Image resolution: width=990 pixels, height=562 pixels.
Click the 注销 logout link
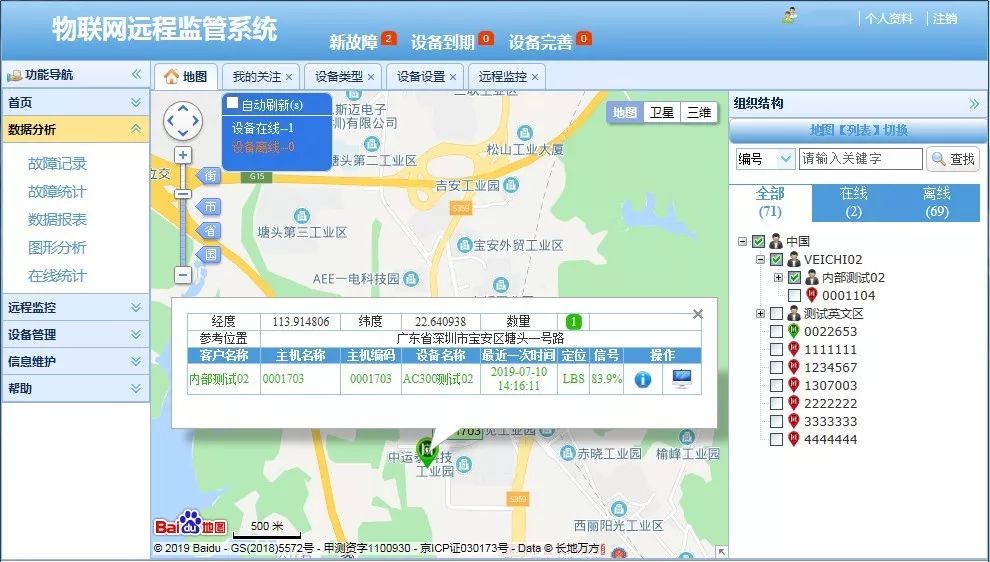tap(945, 19)
